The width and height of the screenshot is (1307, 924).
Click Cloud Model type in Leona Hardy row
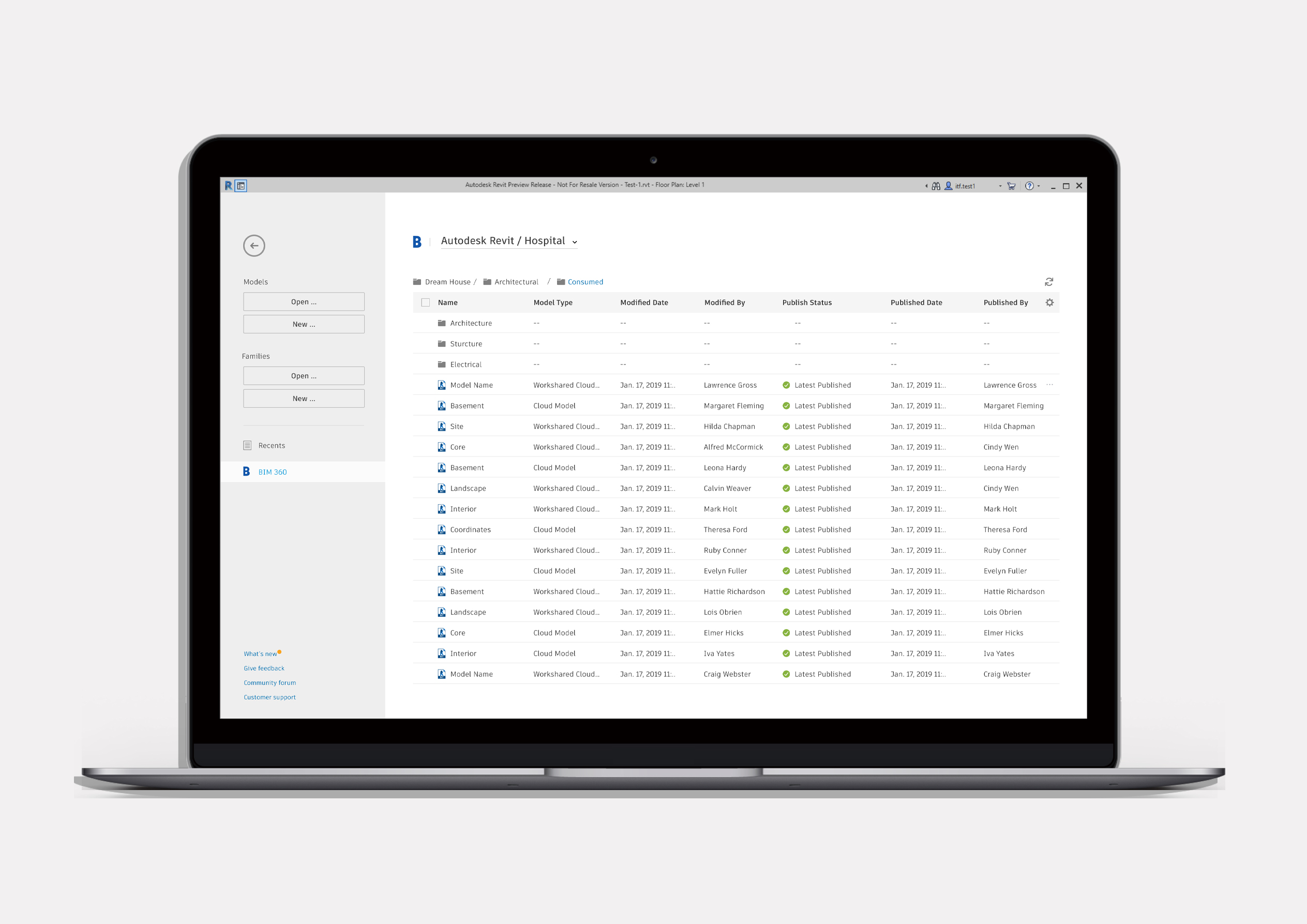pos(554,468)
